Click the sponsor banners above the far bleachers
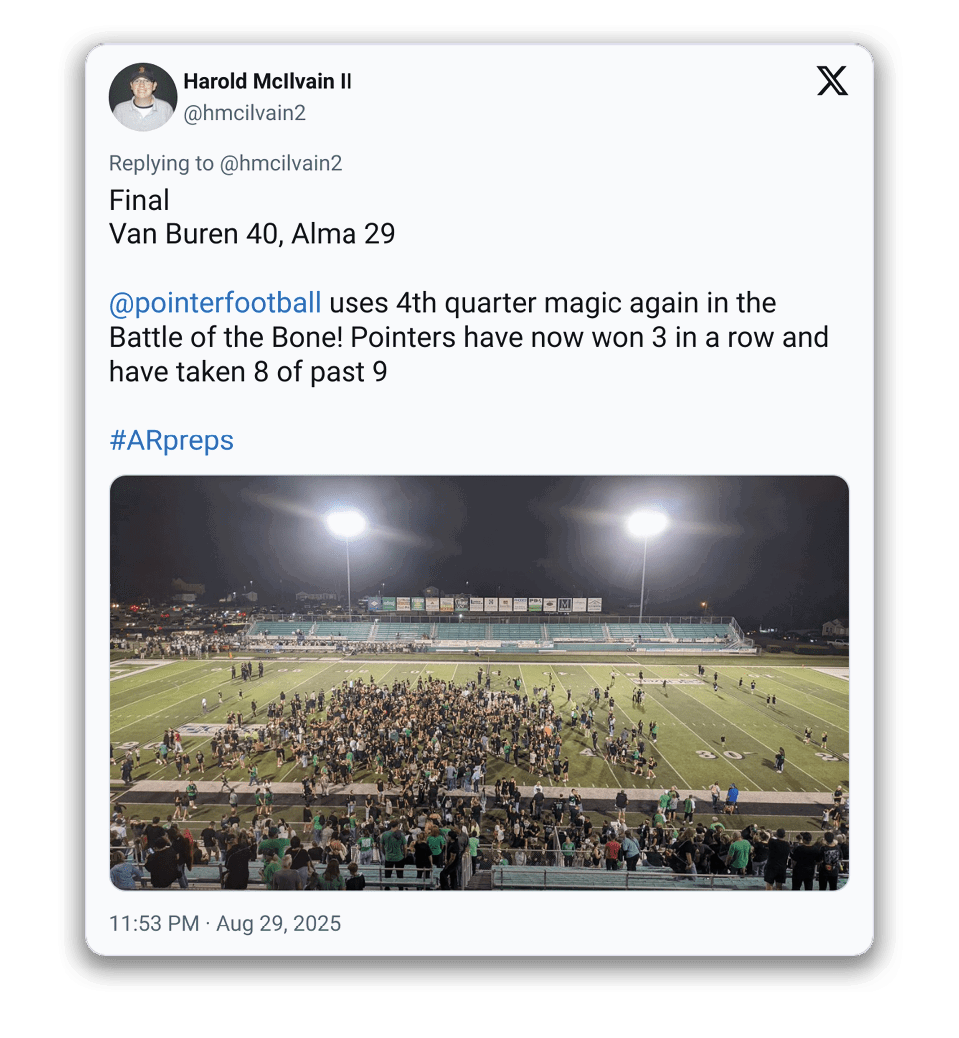 484,604
